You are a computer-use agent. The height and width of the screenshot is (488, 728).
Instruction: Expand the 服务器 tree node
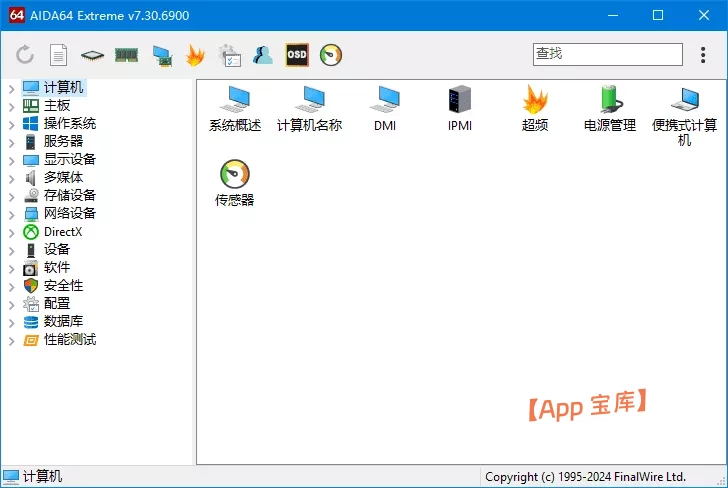tap(12, 143)
